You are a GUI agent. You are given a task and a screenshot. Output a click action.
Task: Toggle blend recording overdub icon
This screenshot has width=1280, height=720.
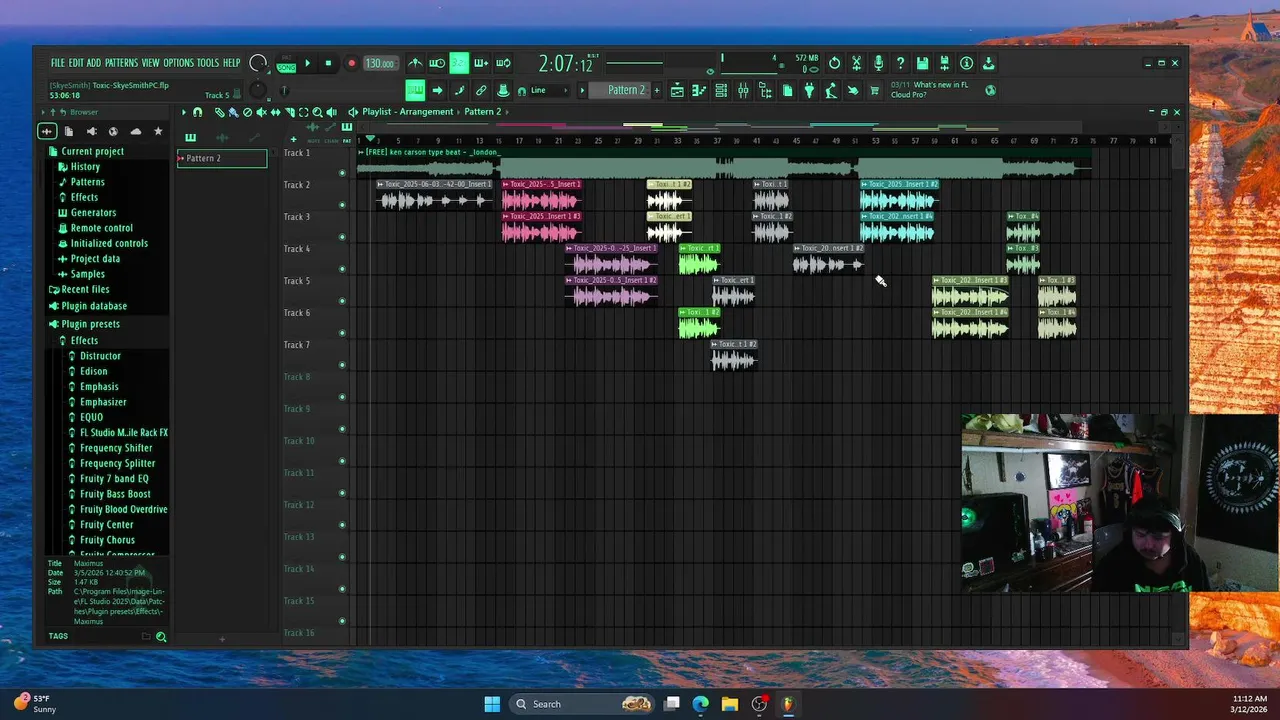(481, 63)
